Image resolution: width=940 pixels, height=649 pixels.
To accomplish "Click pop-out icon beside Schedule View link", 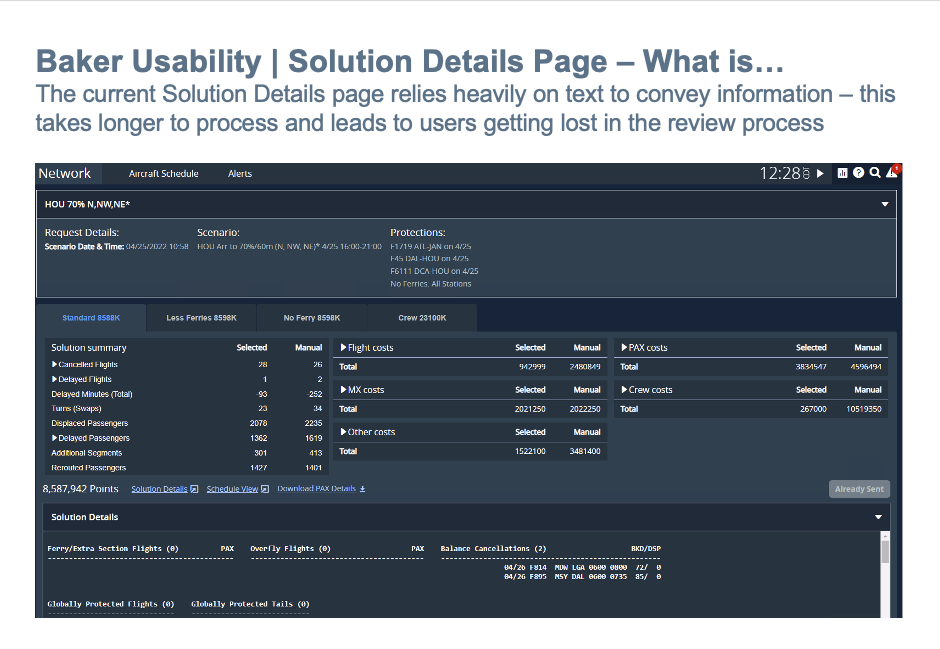I will coord(265,489).
